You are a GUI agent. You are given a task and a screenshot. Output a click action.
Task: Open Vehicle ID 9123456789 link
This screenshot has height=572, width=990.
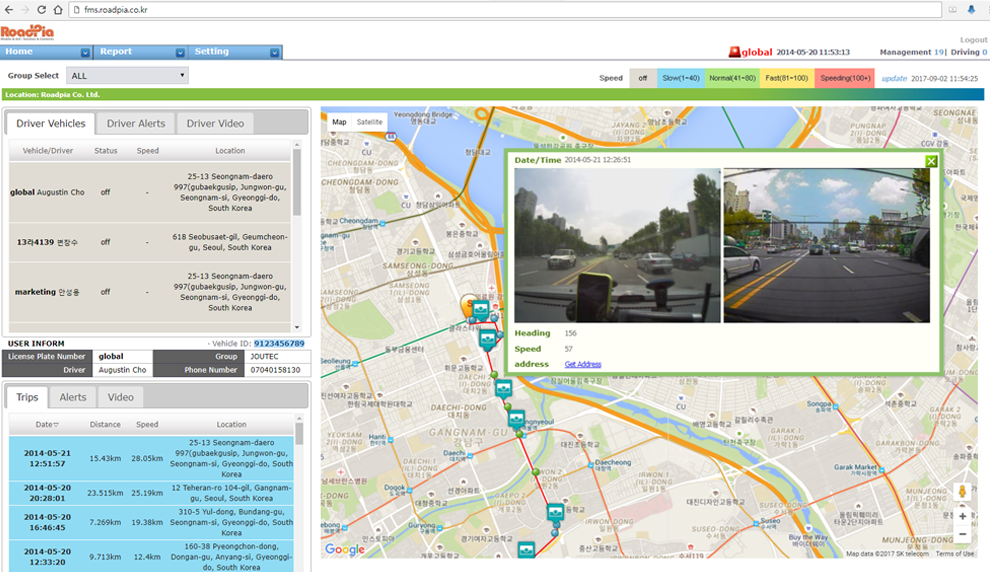coord(279,343)
